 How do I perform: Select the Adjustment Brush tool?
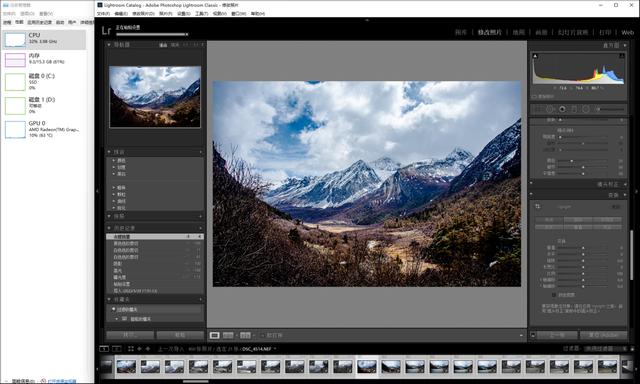tap(610, 109)
